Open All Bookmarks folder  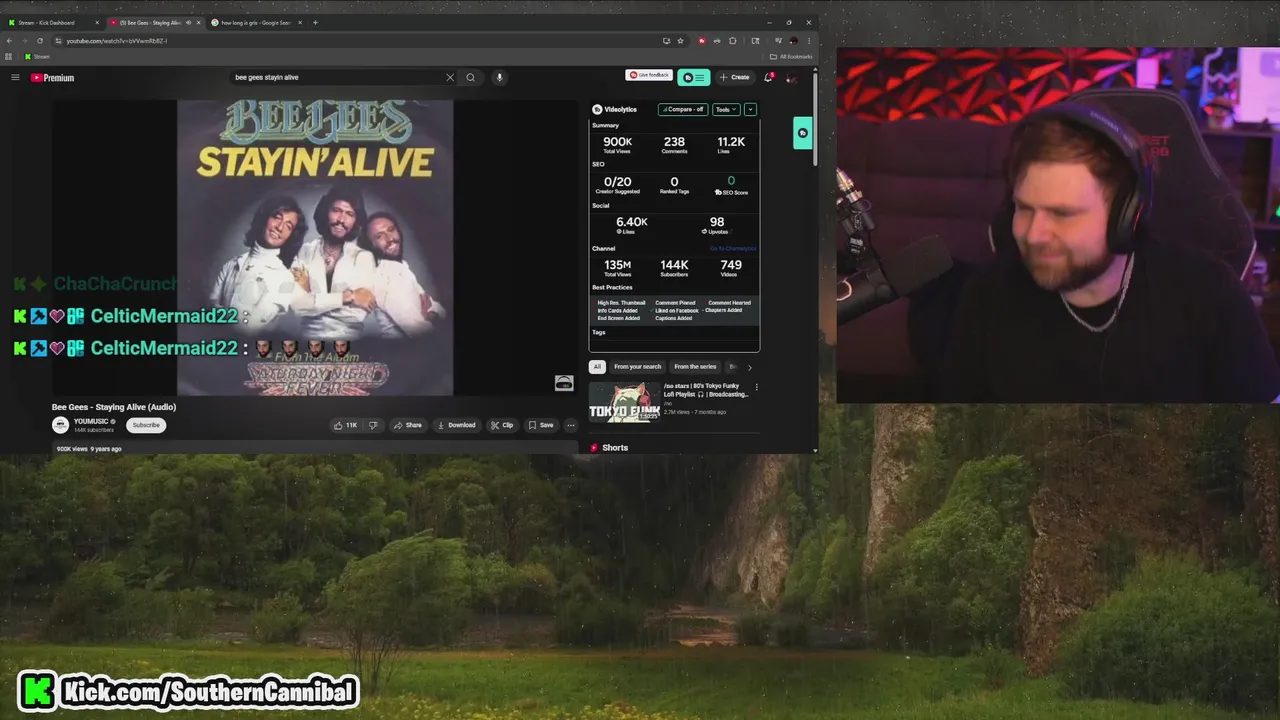pos(791,56)
